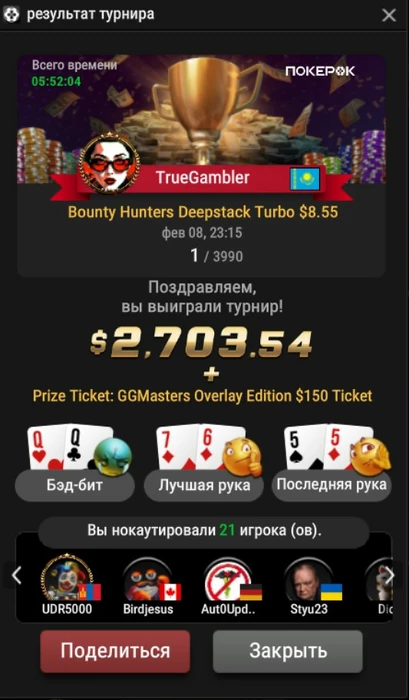The height and width of the screenshot is (700, 409).
Task: Click the thinking emoji on best hand cards
Action: tap(242, 457)
